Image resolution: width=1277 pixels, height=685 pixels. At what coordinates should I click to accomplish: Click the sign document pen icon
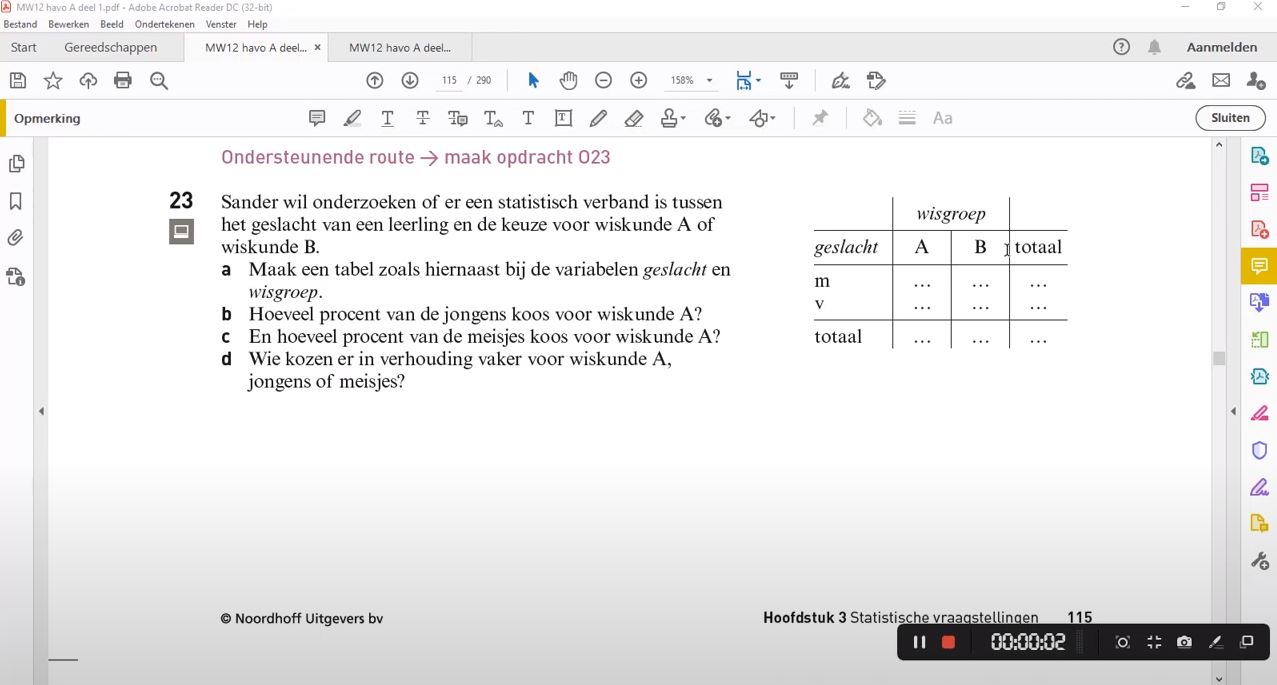841,81
